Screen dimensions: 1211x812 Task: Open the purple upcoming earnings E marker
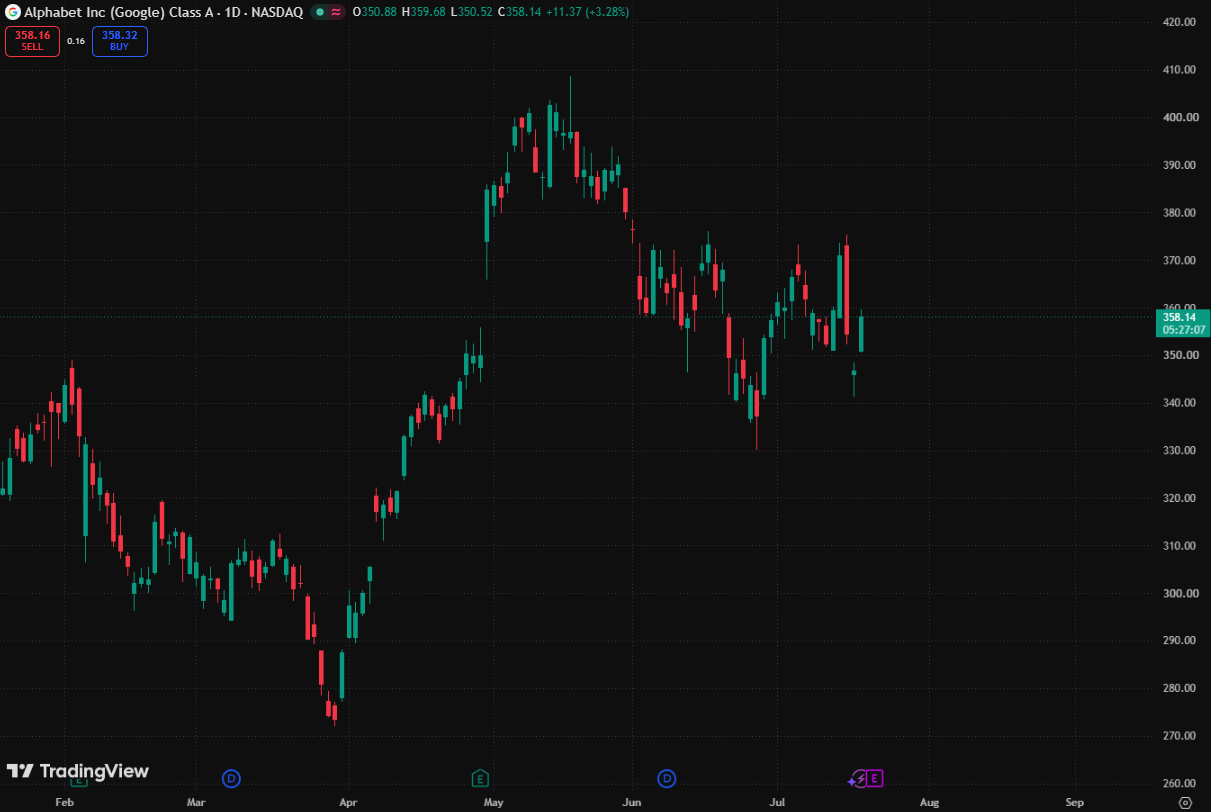pyautogui.click(x=875, y=778)
